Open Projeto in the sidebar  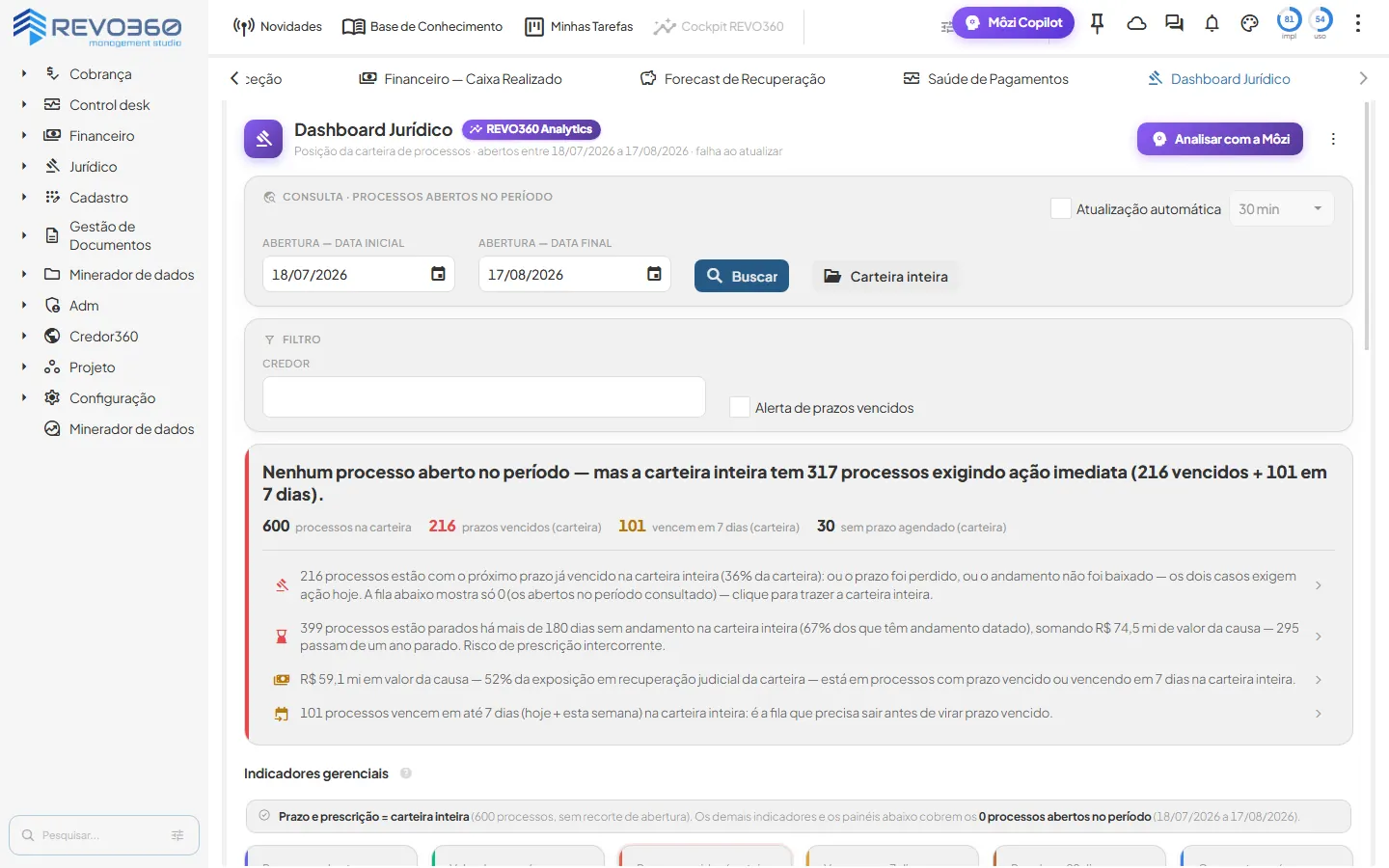click(x=92, y=367)
